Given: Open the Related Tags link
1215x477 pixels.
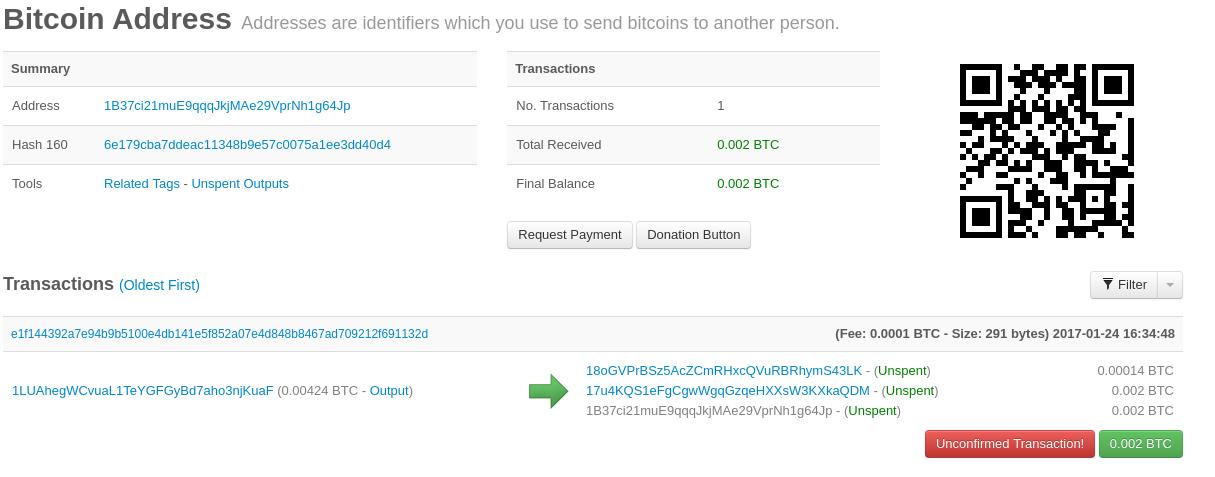Looking at the screenshot, I should point(142,184).
